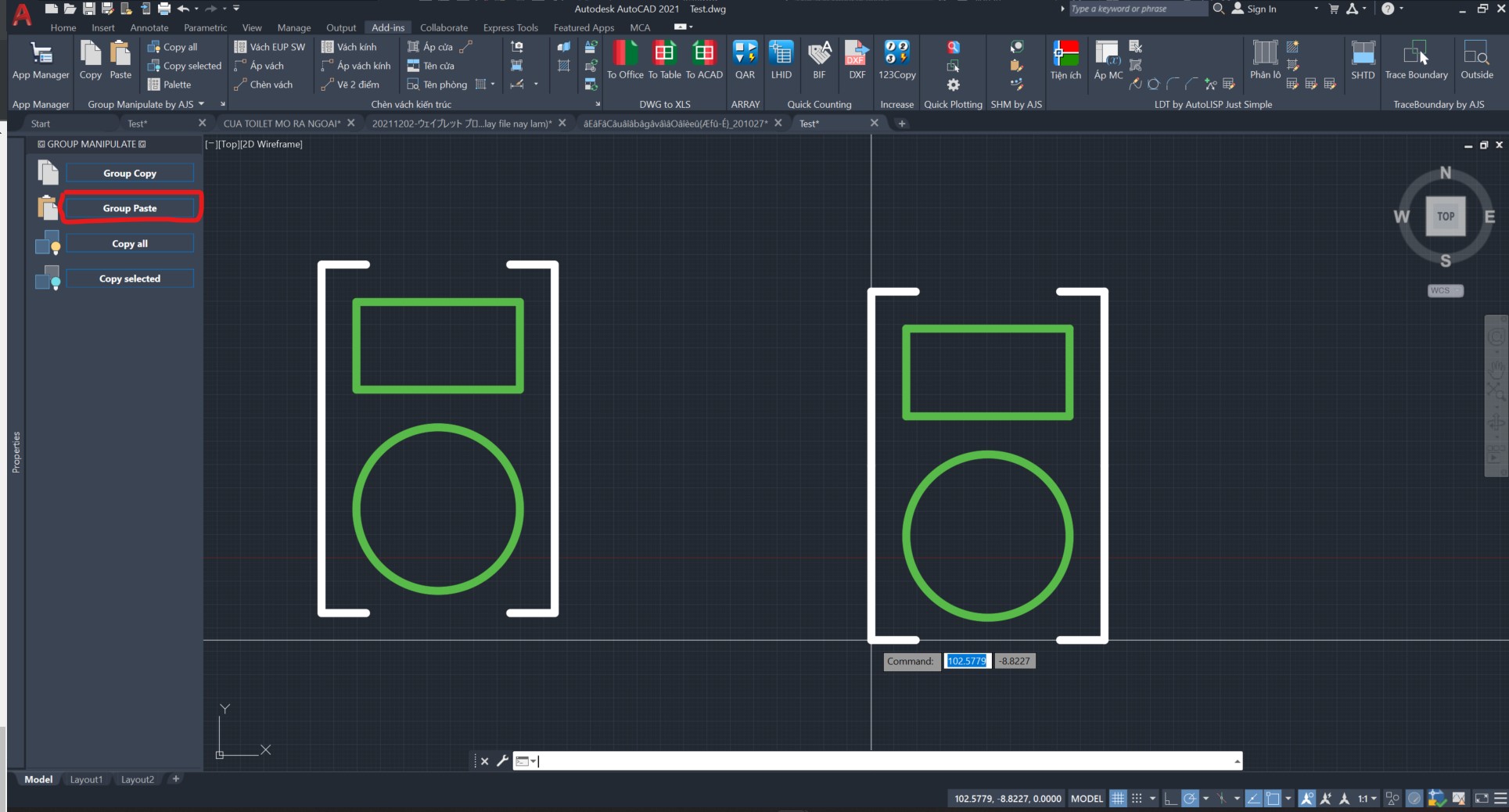
Task: Switch to the Layout1 tab
Action: coord(86,779)
